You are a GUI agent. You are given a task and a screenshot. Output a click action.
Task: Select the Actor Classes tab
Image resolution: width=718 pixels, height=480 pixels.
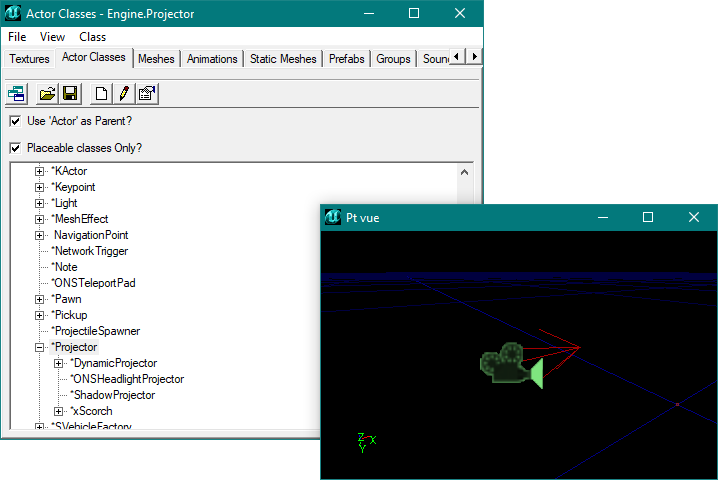coord(94,57)
